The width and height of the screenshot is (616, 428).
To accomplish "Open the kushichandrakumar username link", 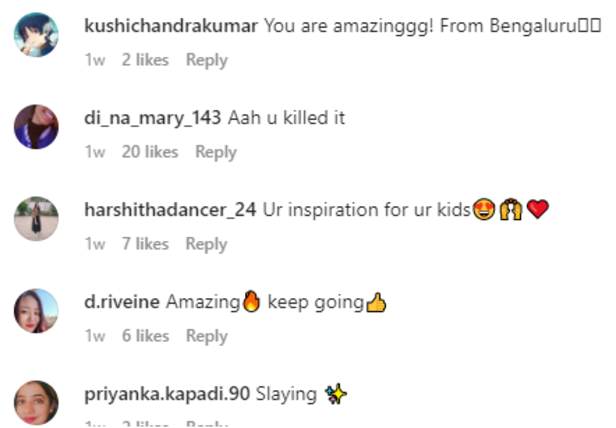I will [x=172, y=25].
